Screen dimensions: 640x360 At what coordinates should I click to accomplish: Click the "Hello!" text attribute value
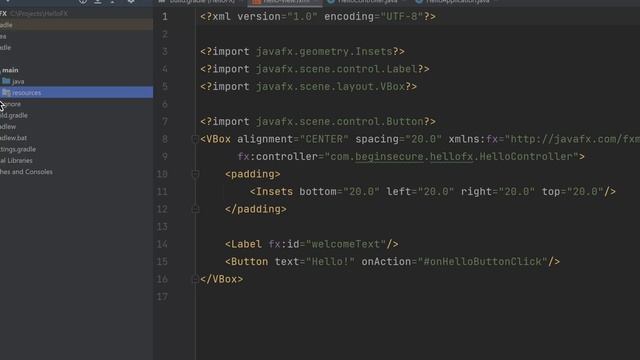coord(330,262)
